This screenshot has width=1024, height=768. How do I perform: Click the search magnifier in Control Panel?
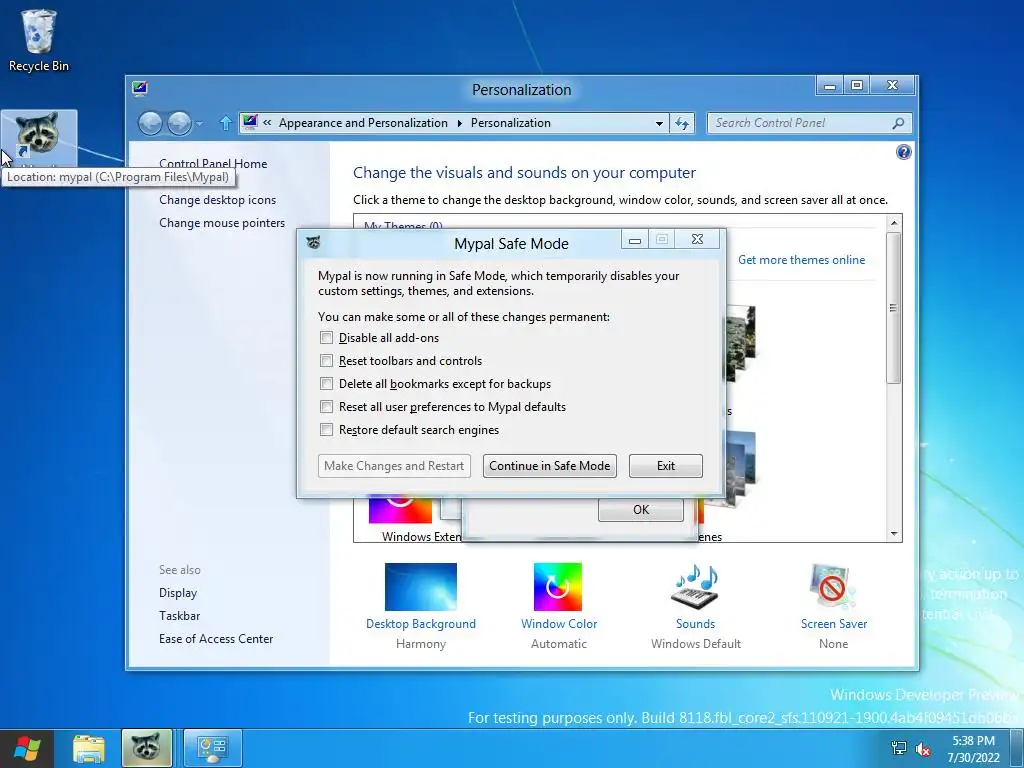899,123
